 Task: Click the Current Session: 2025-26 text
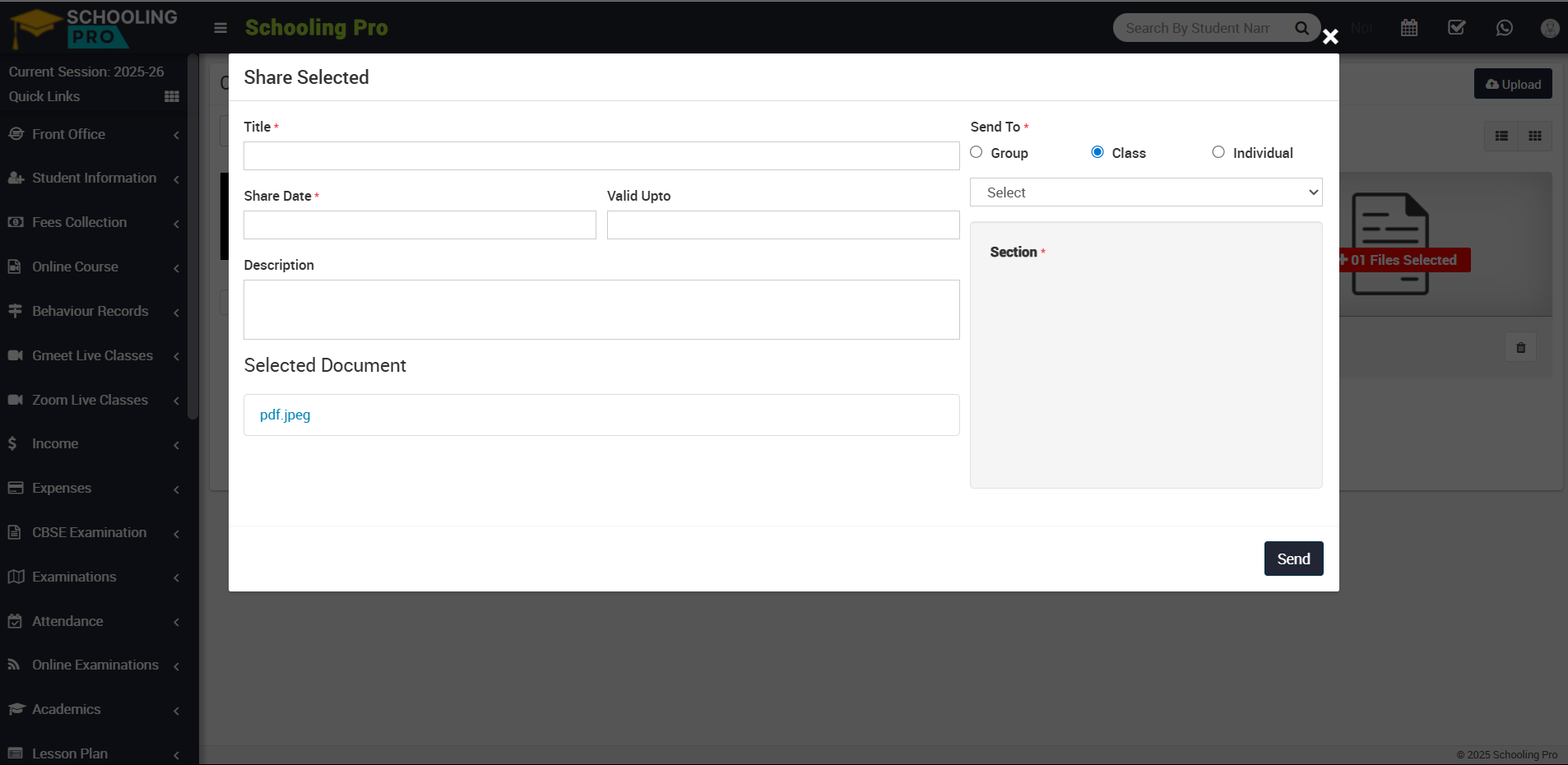tap(86, 72)
